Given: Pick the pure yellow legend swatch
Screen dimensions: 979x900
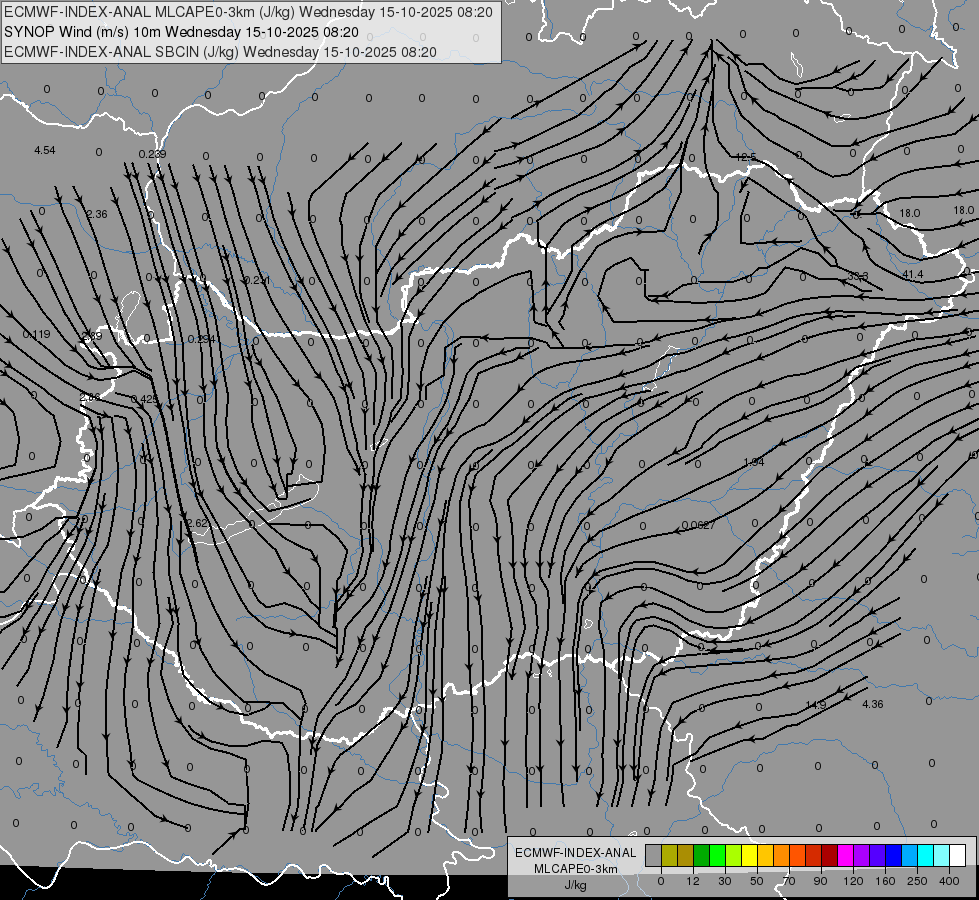Looking at the screenshot, I should click(x=749, y=855).
